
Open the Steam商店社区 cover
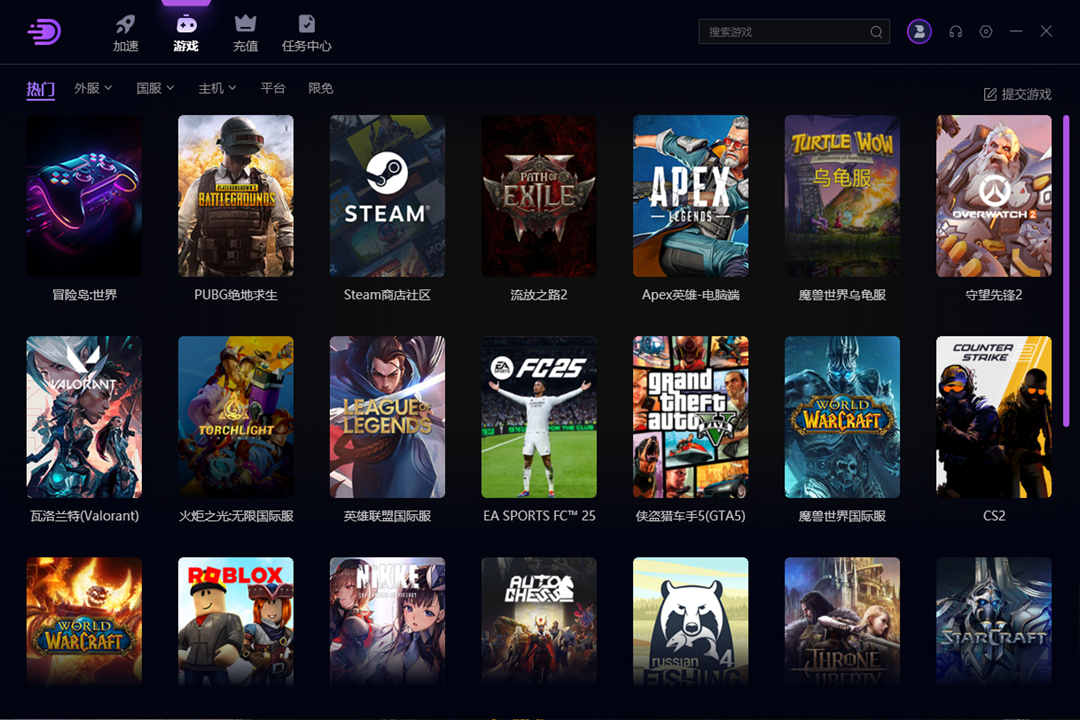[387, 196]
